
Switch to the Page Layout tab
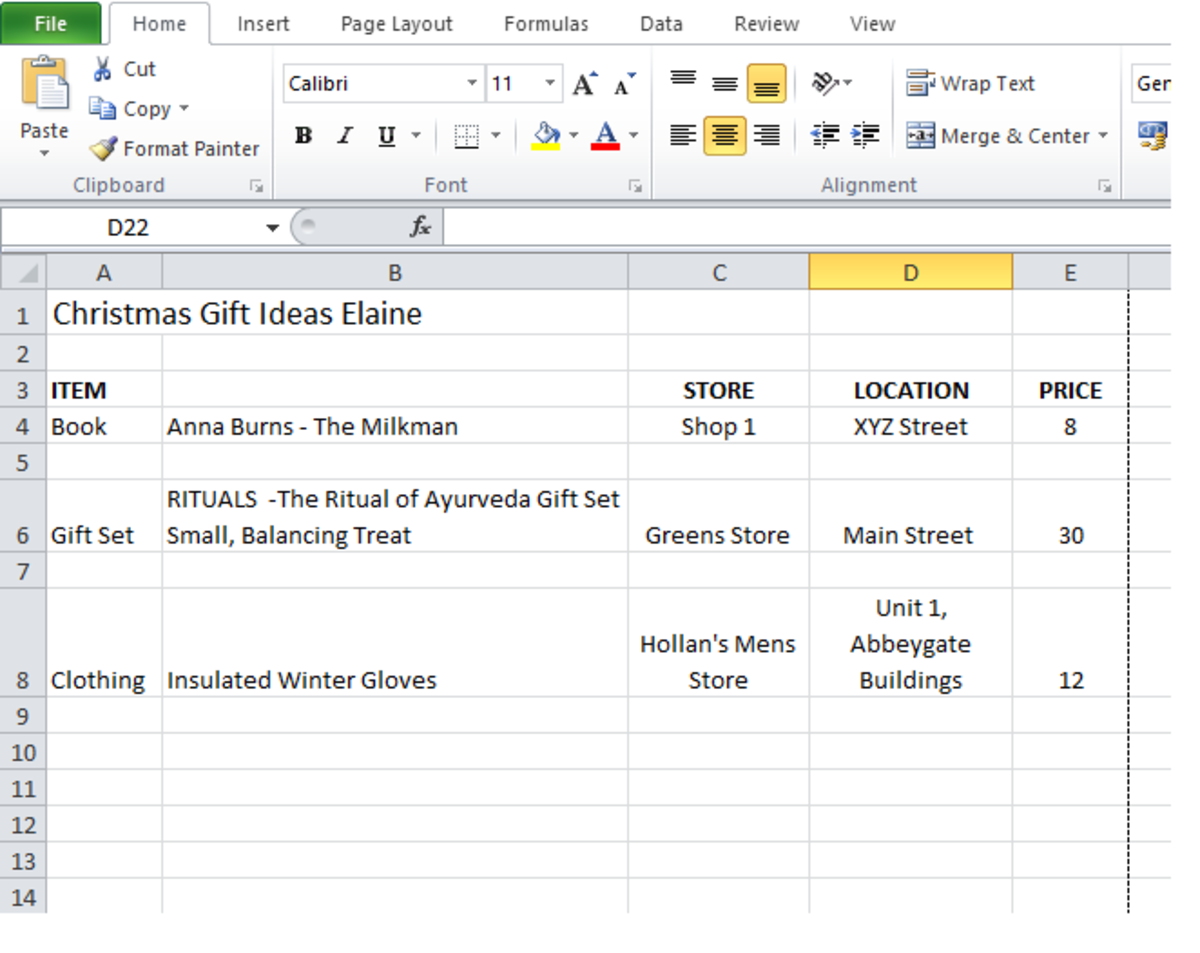point(396,24)
